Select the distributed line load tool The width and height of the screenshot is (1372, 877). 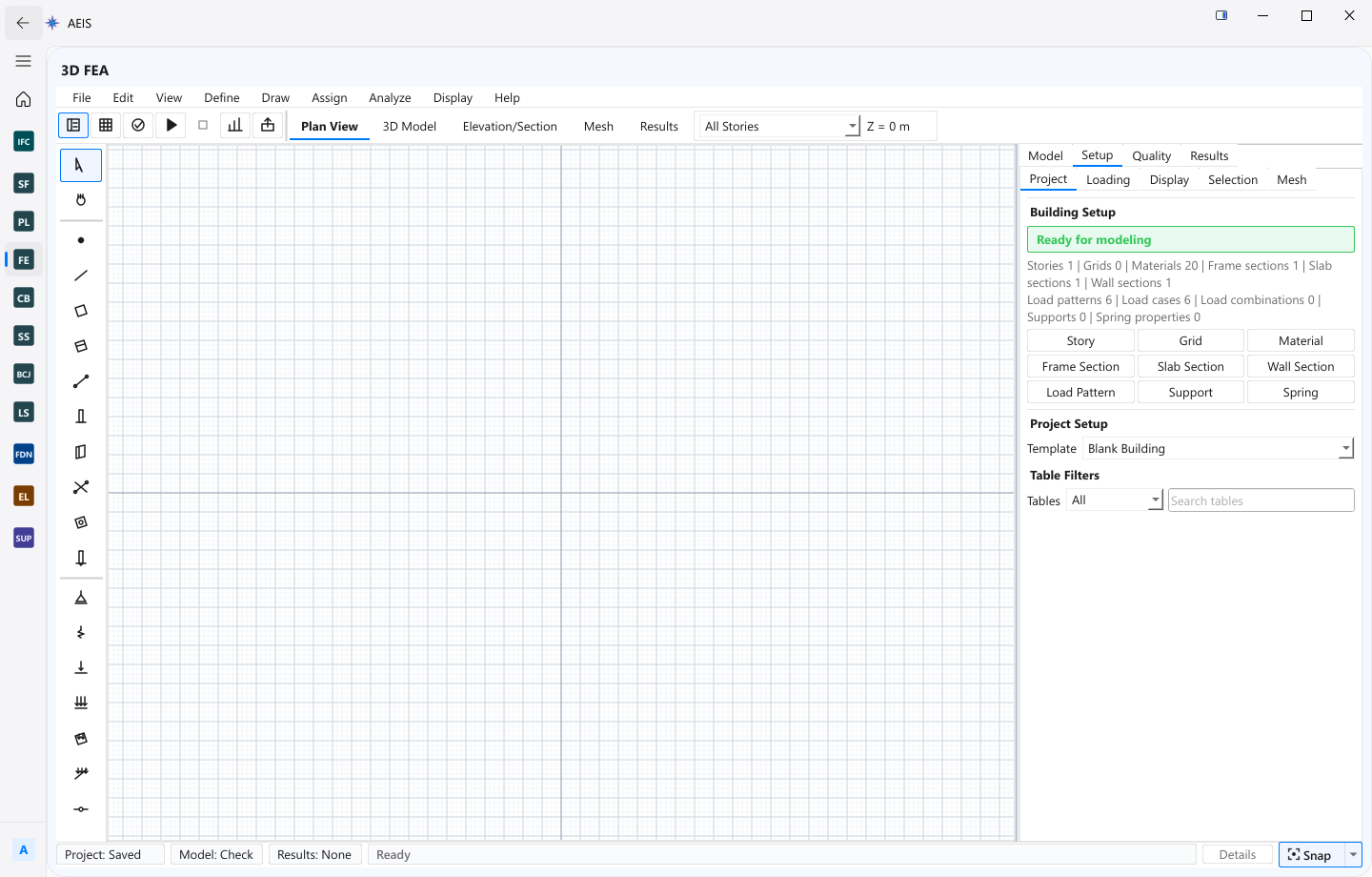(x=81, y=704)
